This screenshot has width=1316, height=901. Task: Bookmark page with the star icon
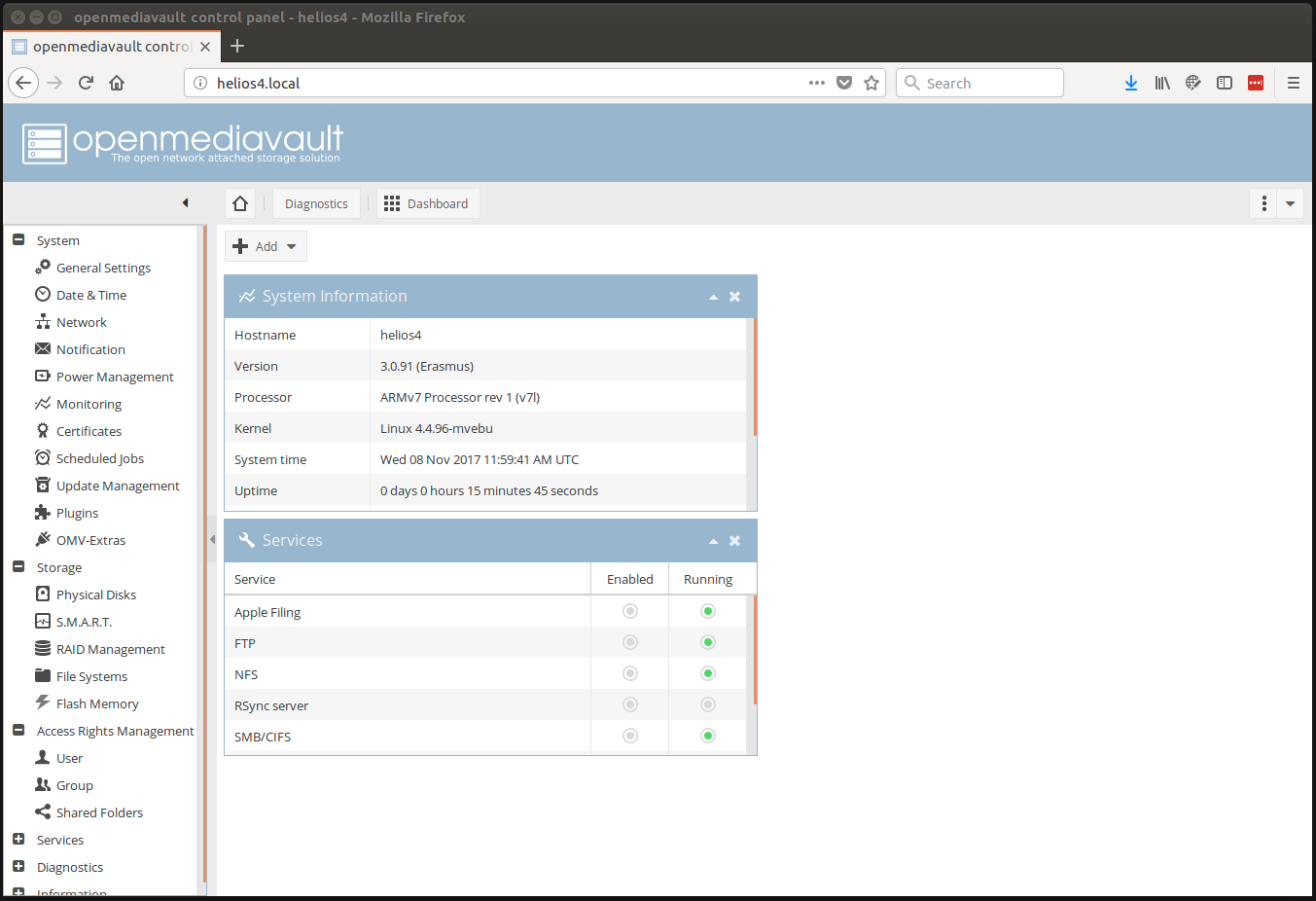tap(871, 83)
